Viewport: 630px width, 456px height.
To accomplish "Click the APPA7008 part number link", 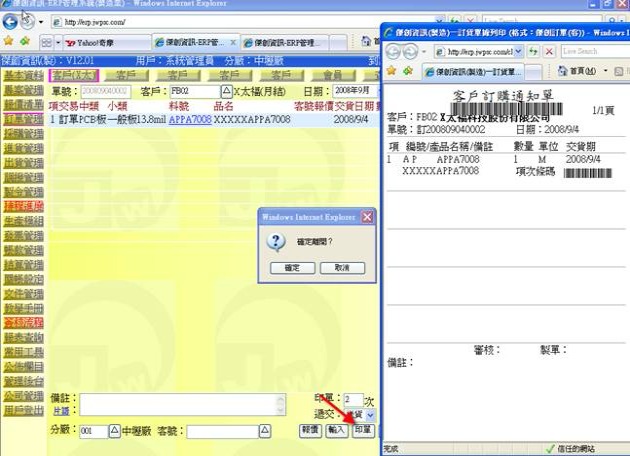I will click(190, 119).
